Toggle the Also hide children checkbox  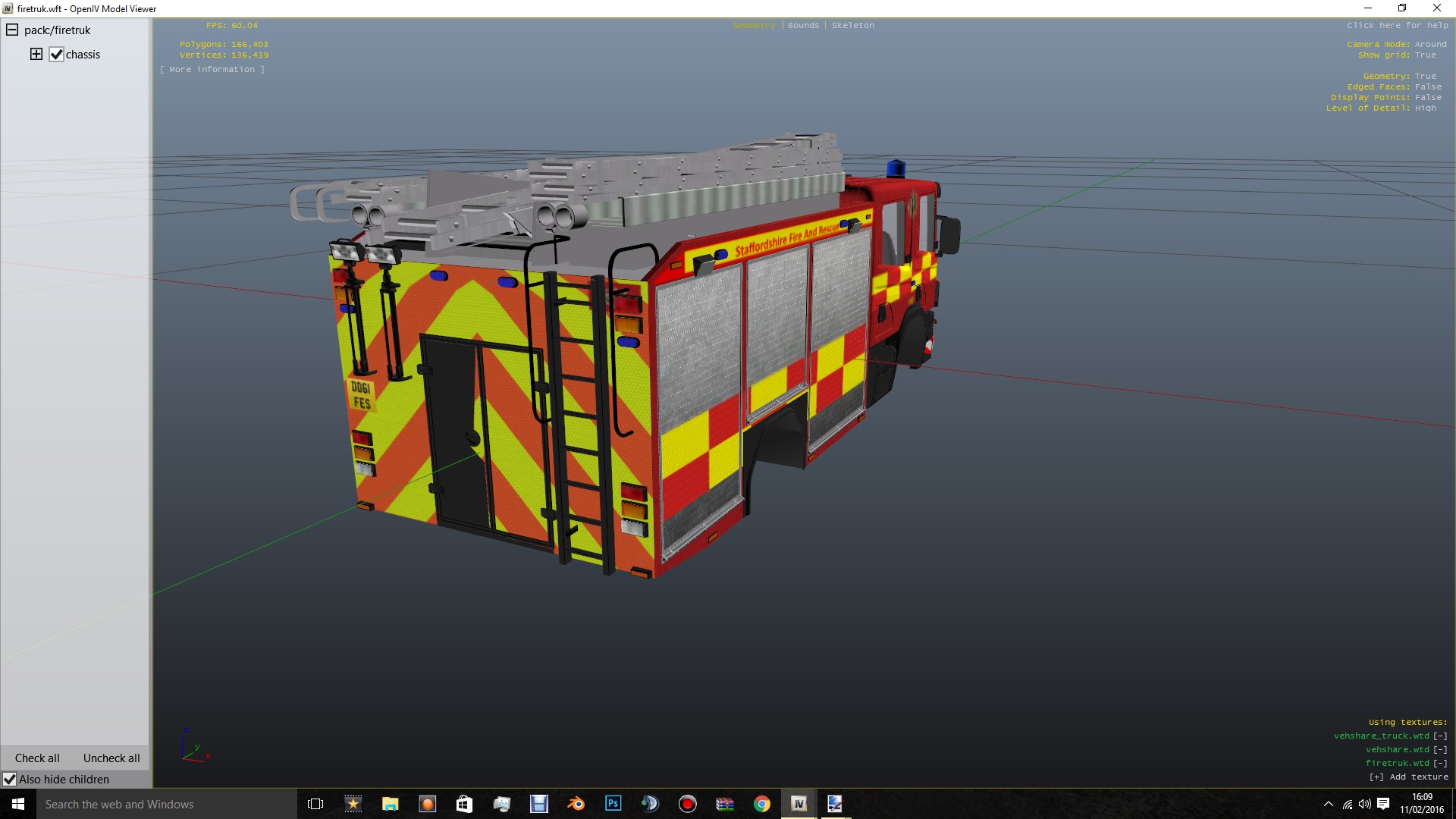pyautogui.click(x=10, y=780)
